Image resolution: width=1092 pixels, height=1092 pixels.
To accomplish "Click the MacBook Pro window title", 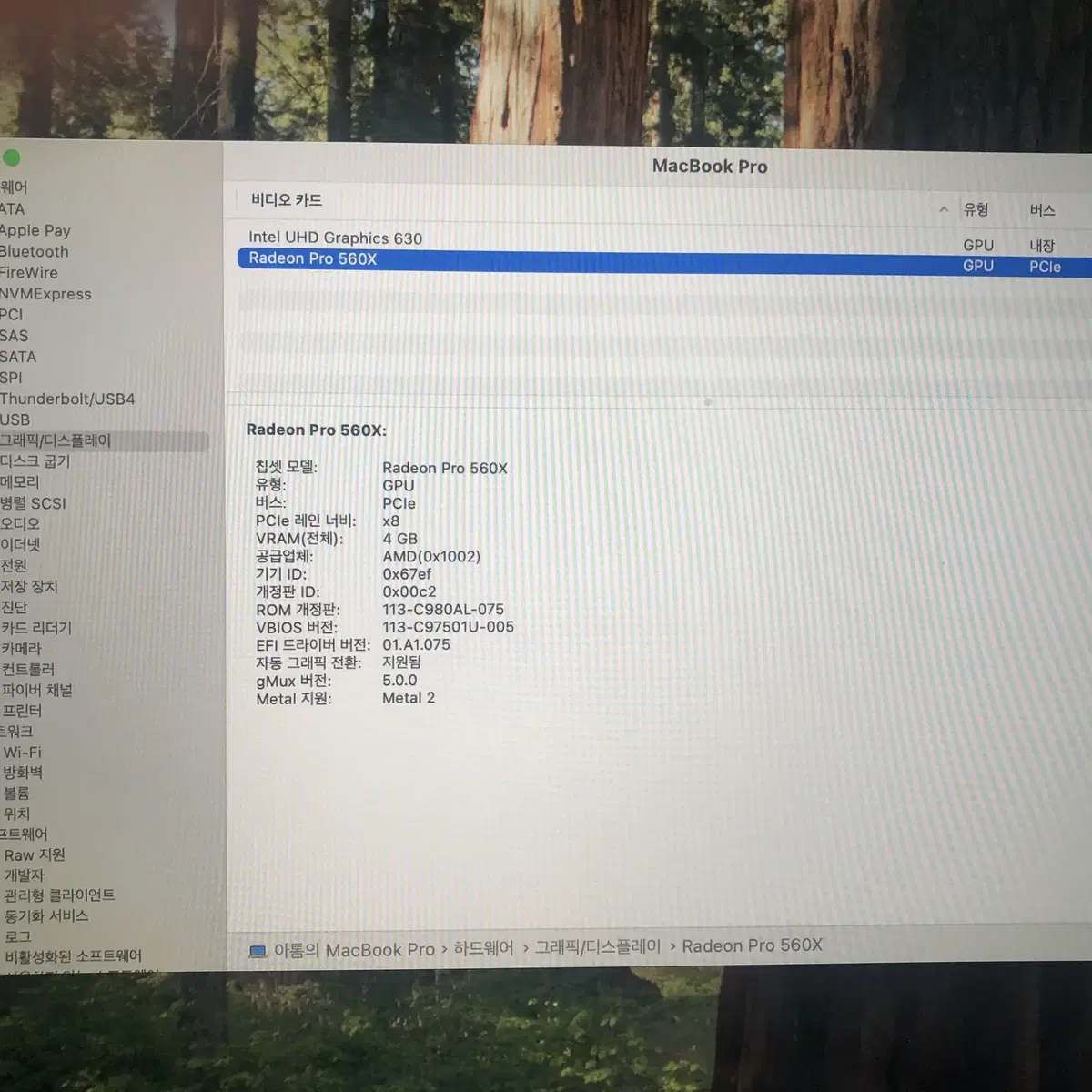I will point(710,167).
